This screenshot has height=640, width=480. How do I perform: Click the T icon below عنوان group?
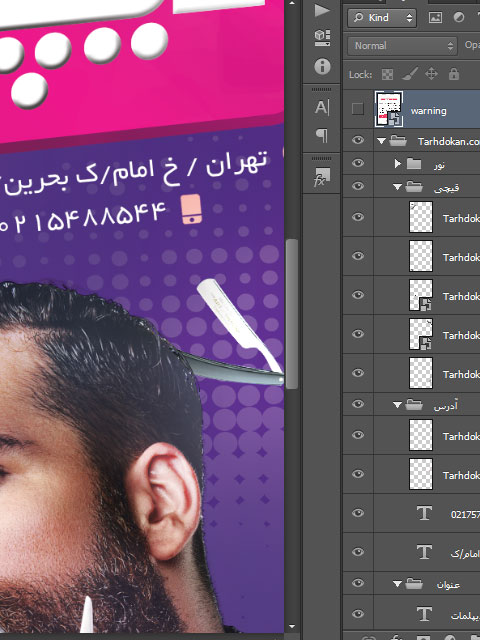tap(424, 613)
